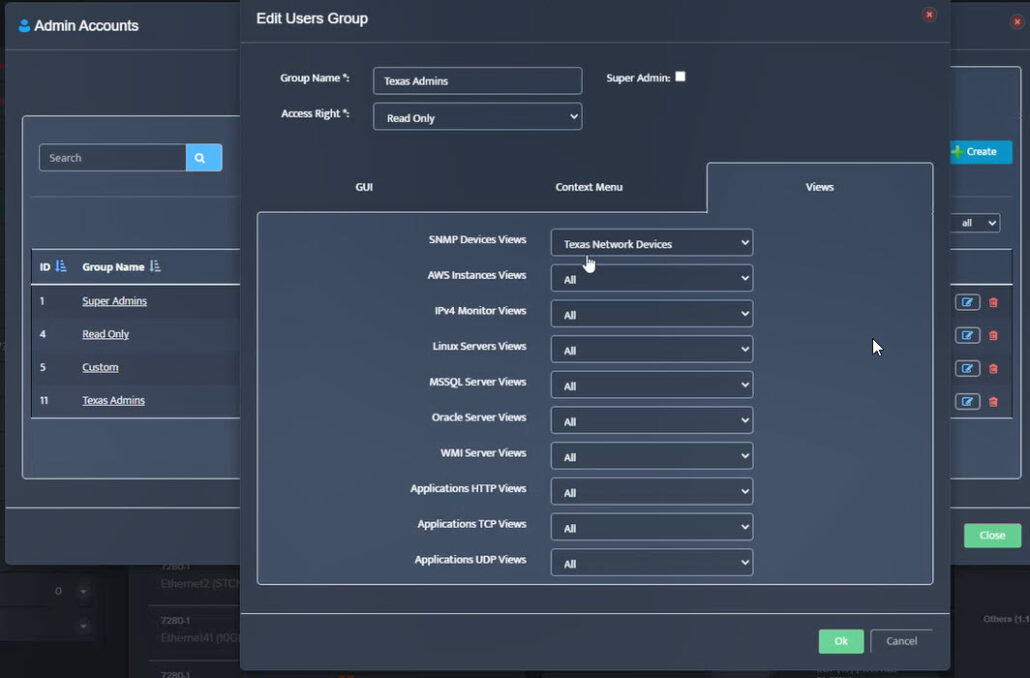Image resolution: width=1030 pixels, height=678 pixels.
Task: Click the red trash icon on the third row
Action: tap(991, 368)
